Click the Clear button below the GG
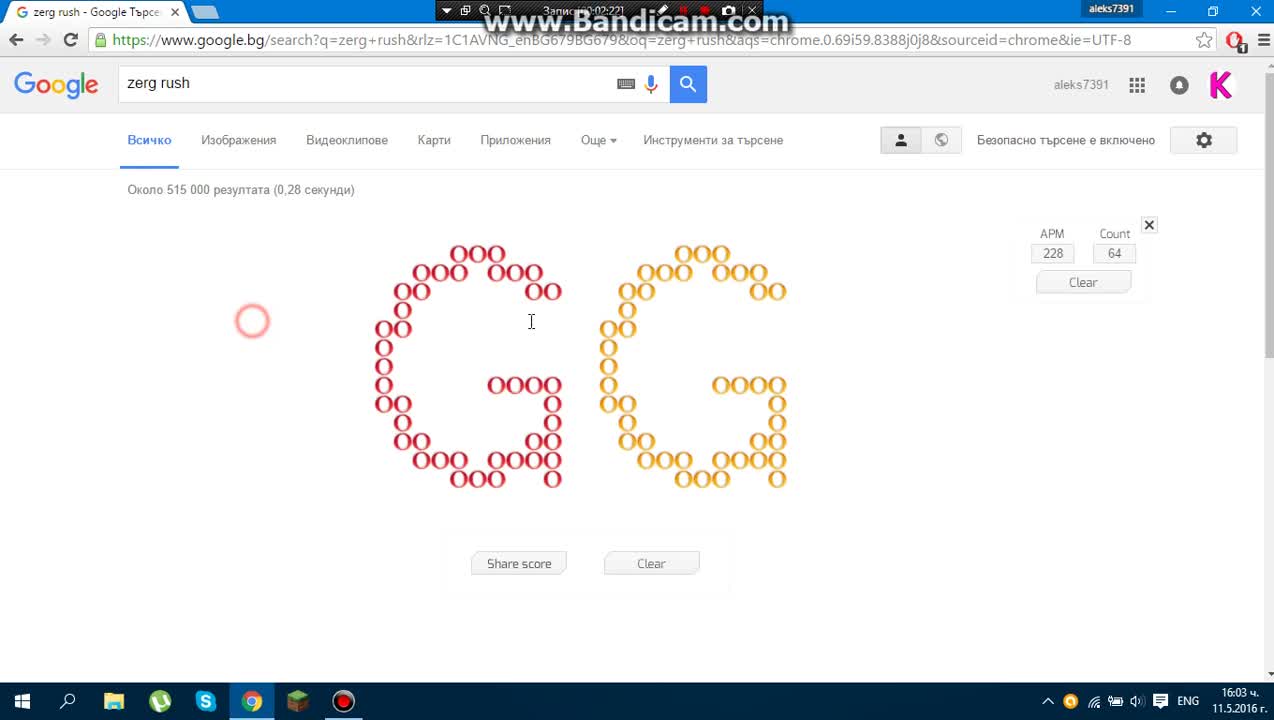Viewport: 1274px width, 720px height. pos(651,564)
